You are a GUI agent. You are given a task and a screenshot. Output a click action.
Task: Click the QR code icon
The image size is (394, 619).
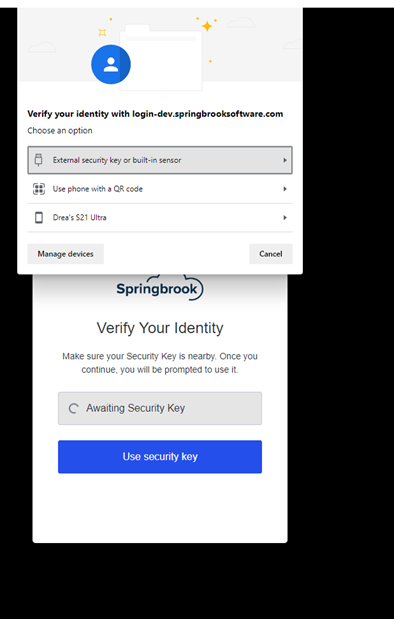pos(39,189)
